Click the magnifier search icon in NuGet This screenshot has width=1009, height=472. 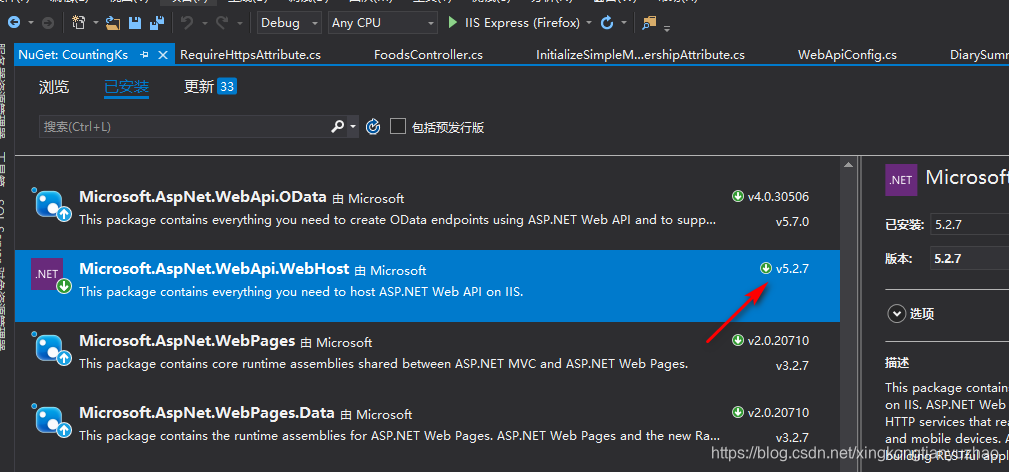pyautogui.click(x=337, y=126)
